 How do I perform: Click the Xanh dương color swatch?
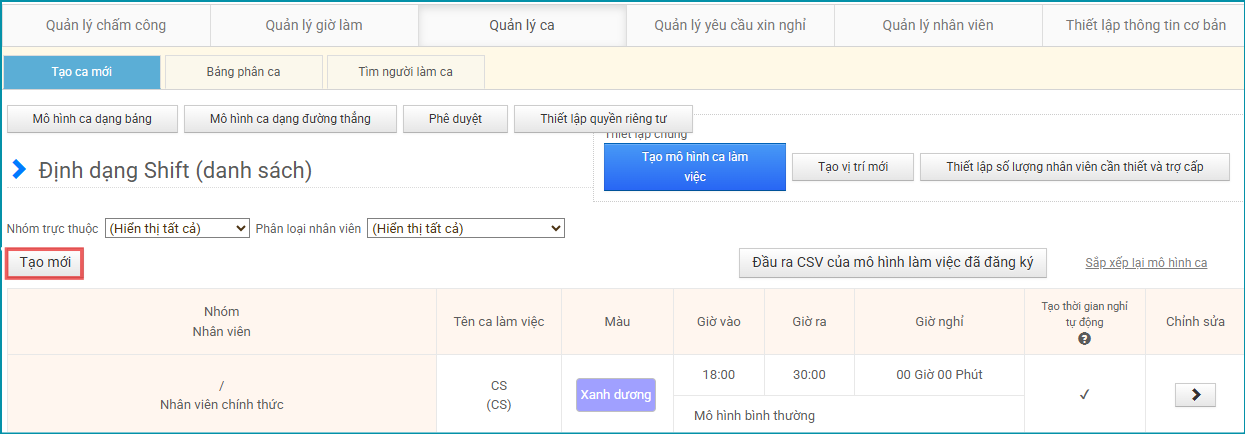click(x=615, y=395)
